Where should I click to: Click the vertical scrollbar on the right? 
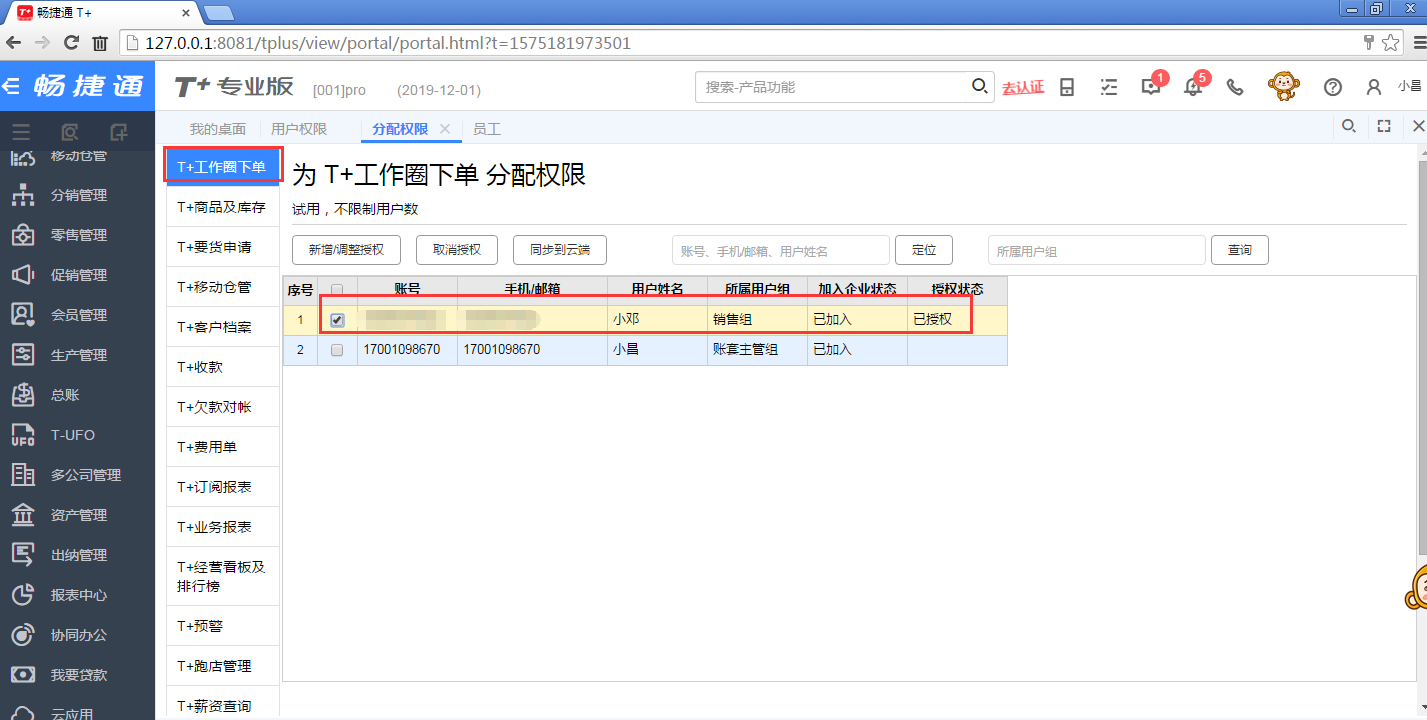pos(1420,350)
